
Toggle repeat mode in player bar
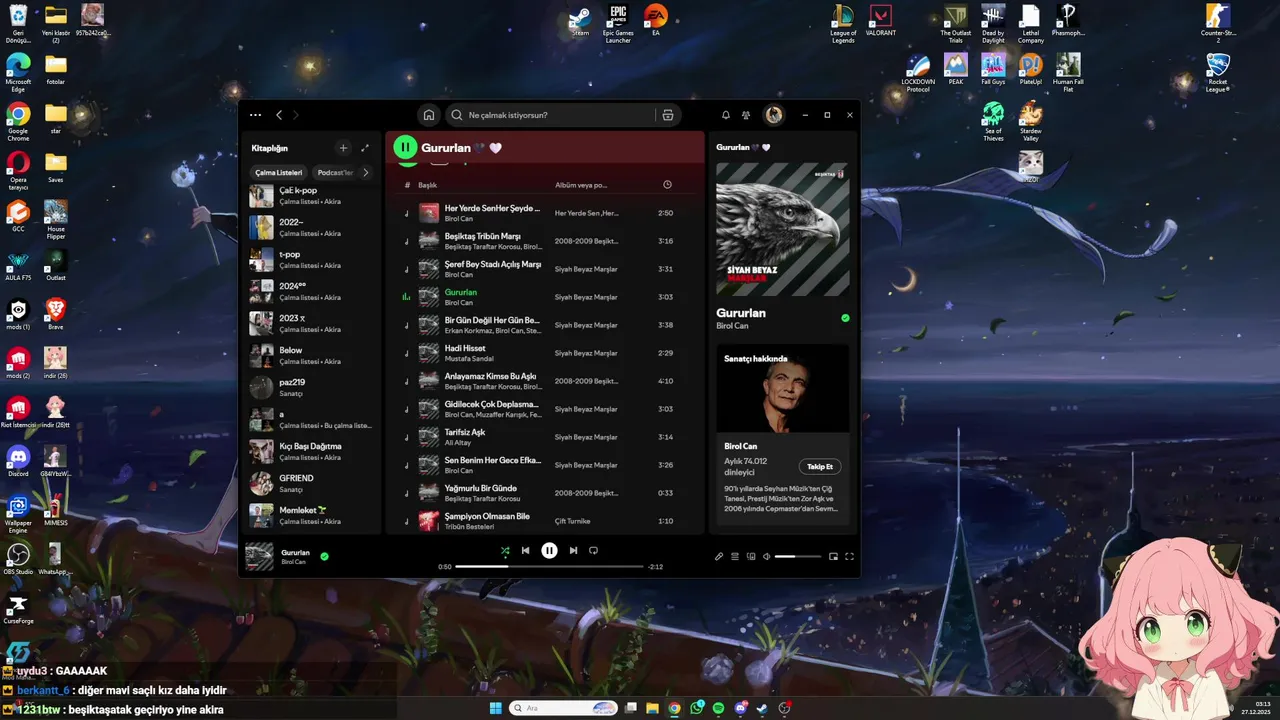pyautogui.click(x=593, y=550)
